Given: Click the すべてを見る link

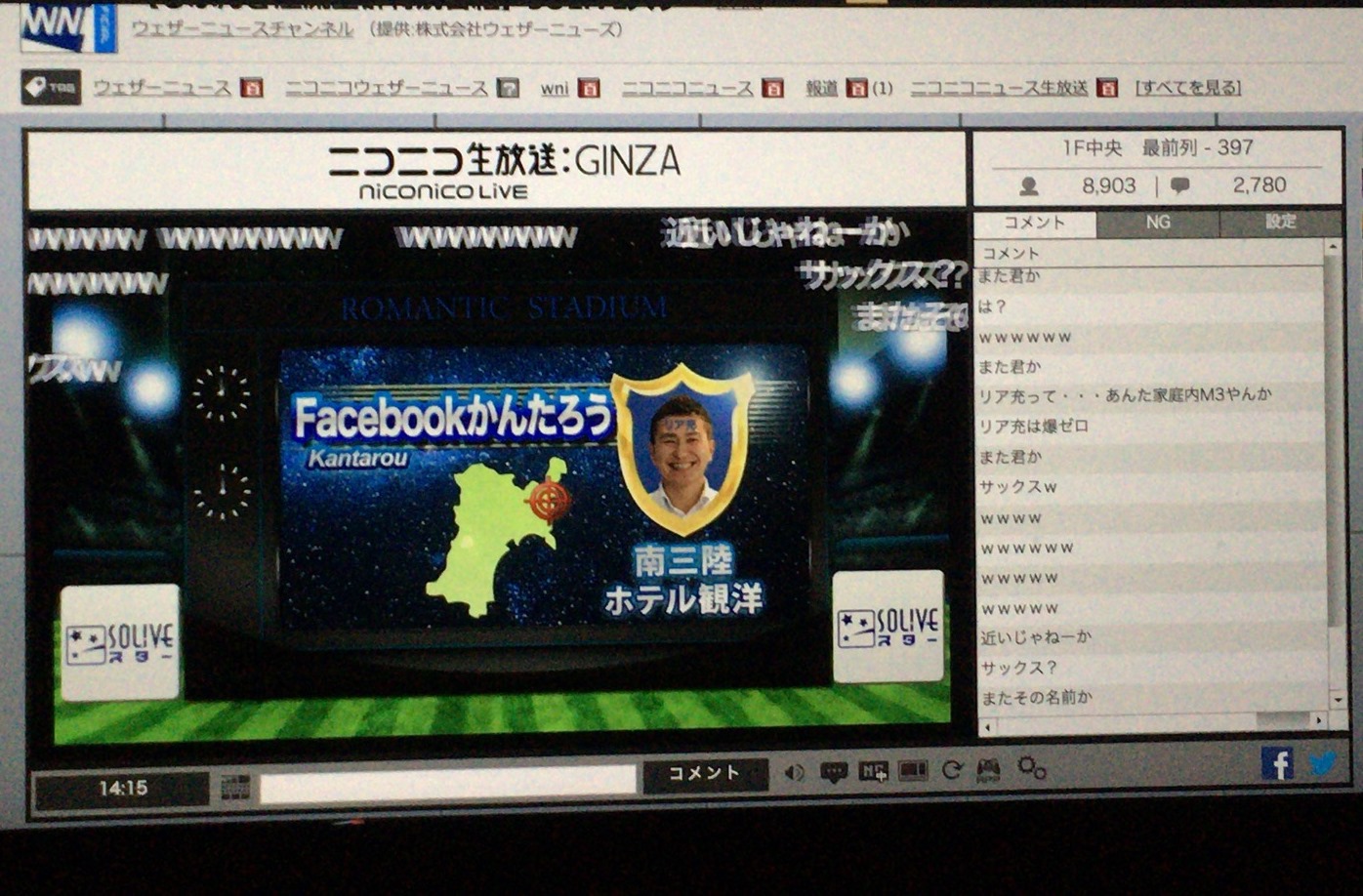Looking at the screenshot, I should (x=1188, y=88).
